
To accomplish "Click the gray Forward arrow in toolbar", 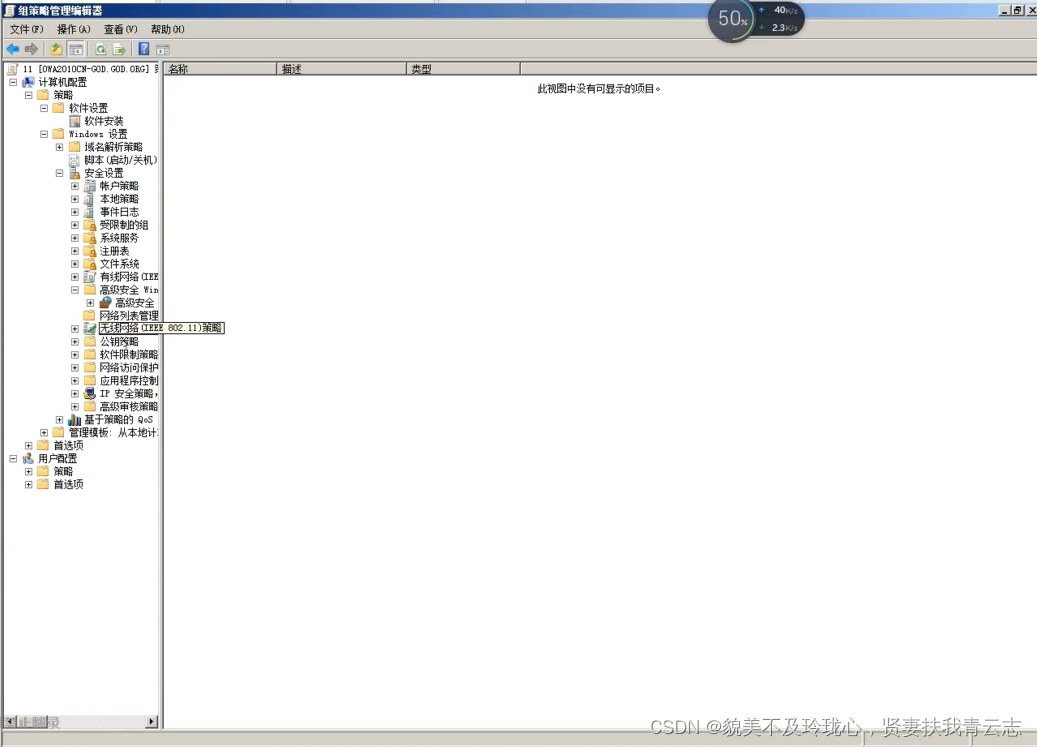I will [x=31, y=49].
